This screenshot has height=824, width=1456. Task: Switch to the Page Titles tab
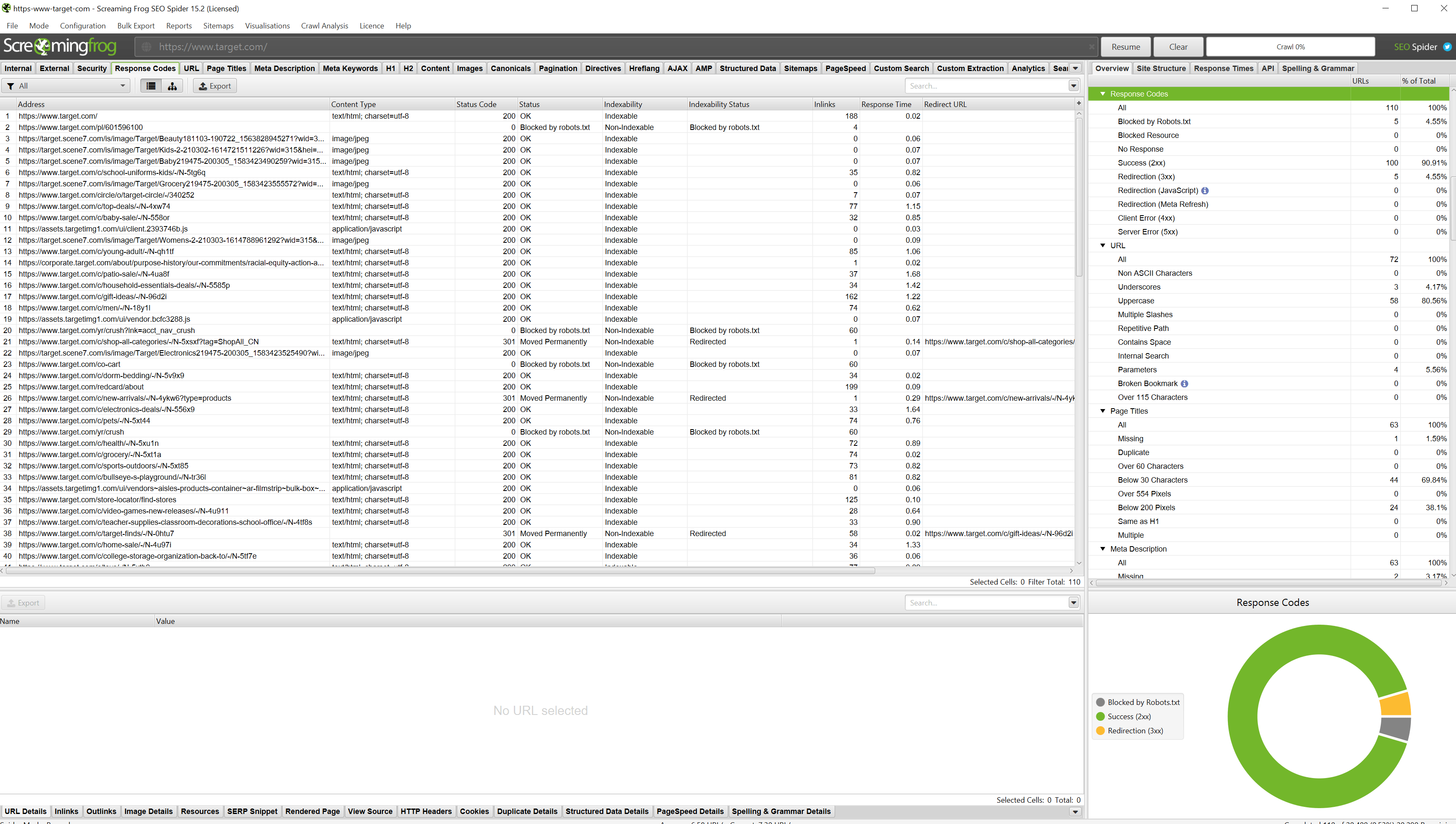(226, 69)
